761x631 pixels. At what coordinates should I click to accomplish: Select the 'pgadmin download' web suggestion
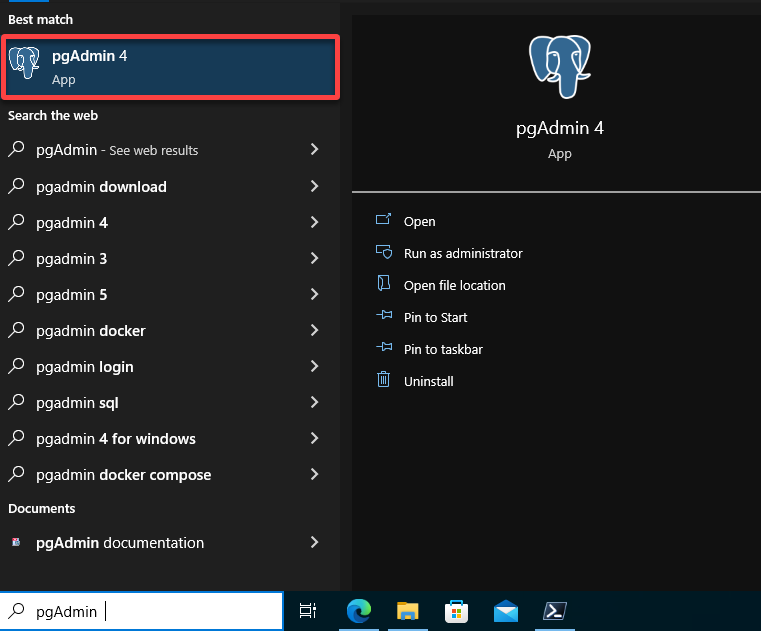click(101, 187)
